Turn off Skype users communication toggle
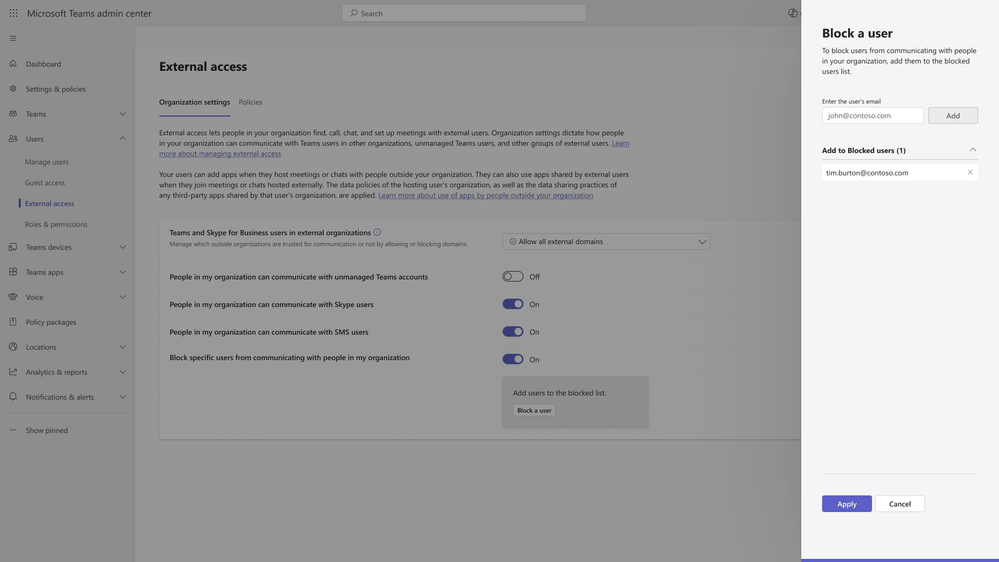The width and height of the screenshot is (999, 562). pos(513,304)
